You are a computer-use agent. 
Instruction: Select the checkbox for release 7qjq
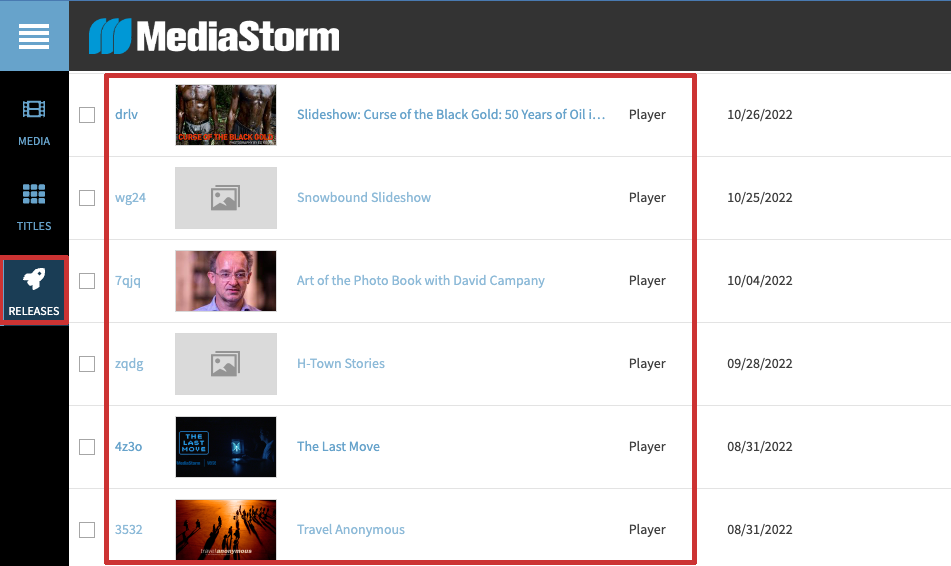(87, 281)
